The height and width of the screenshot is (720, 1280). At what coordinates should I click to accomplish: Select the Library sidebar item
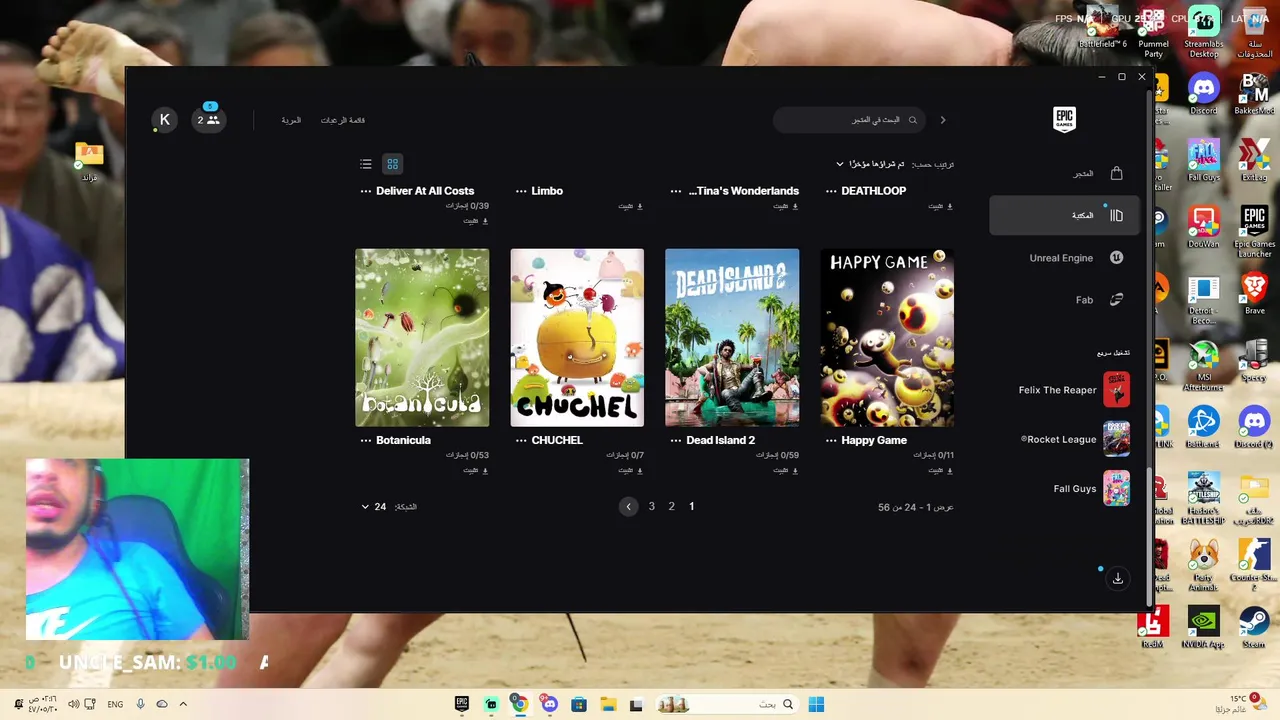(x=1064, y=215)
